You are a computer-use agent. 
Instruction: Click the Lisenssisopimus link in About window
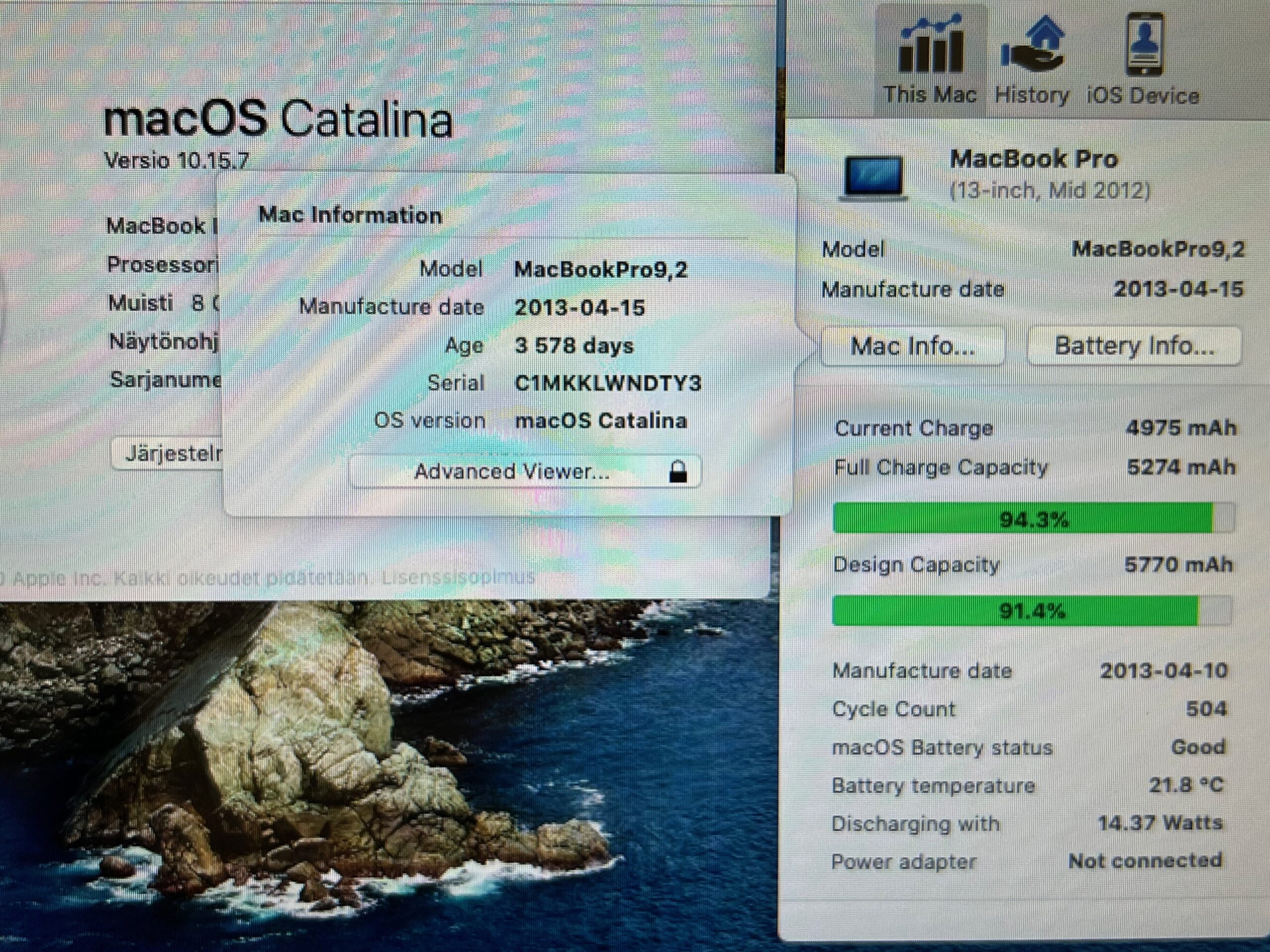click(458, 576)
